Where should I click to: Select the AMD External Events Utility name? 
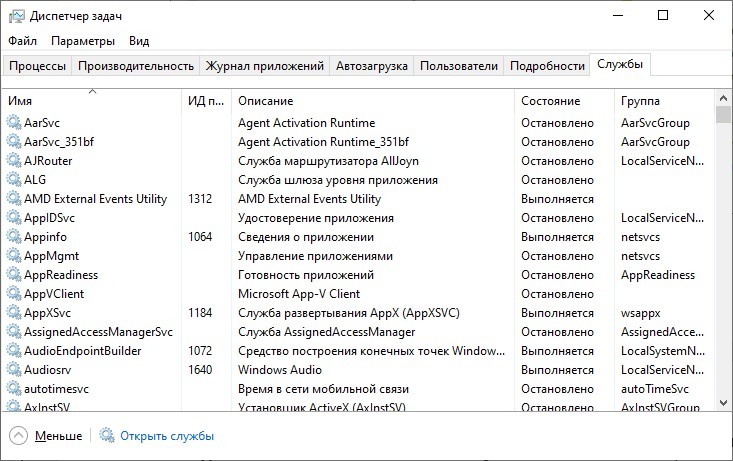pos(95,199)
